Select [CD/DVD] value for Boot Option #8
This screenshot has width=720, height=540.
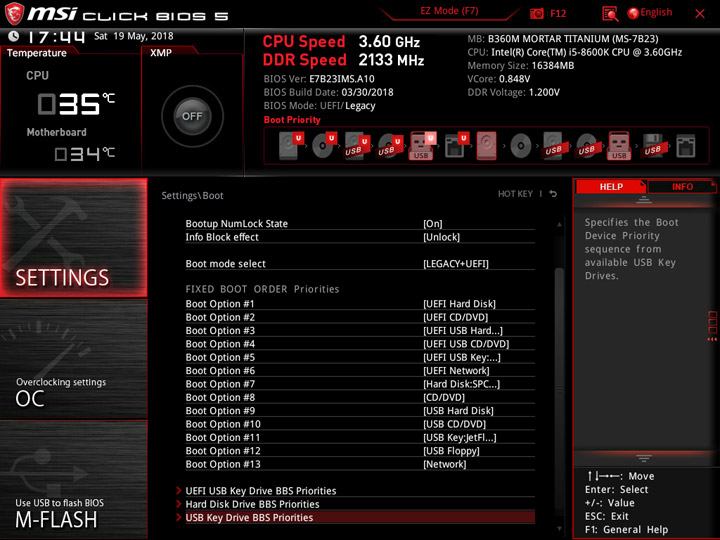444,397
